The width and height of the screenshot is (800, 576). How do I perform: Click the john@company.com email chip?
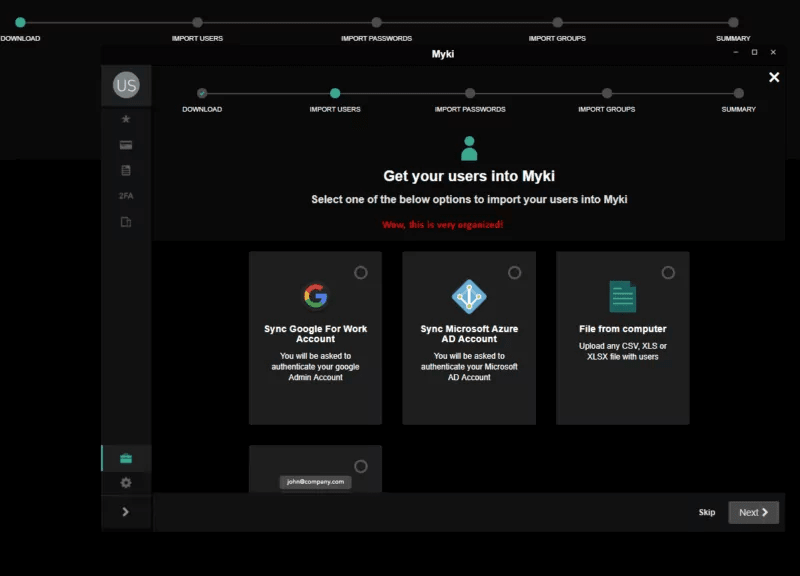pyautogui.click(x=315, y=482)
